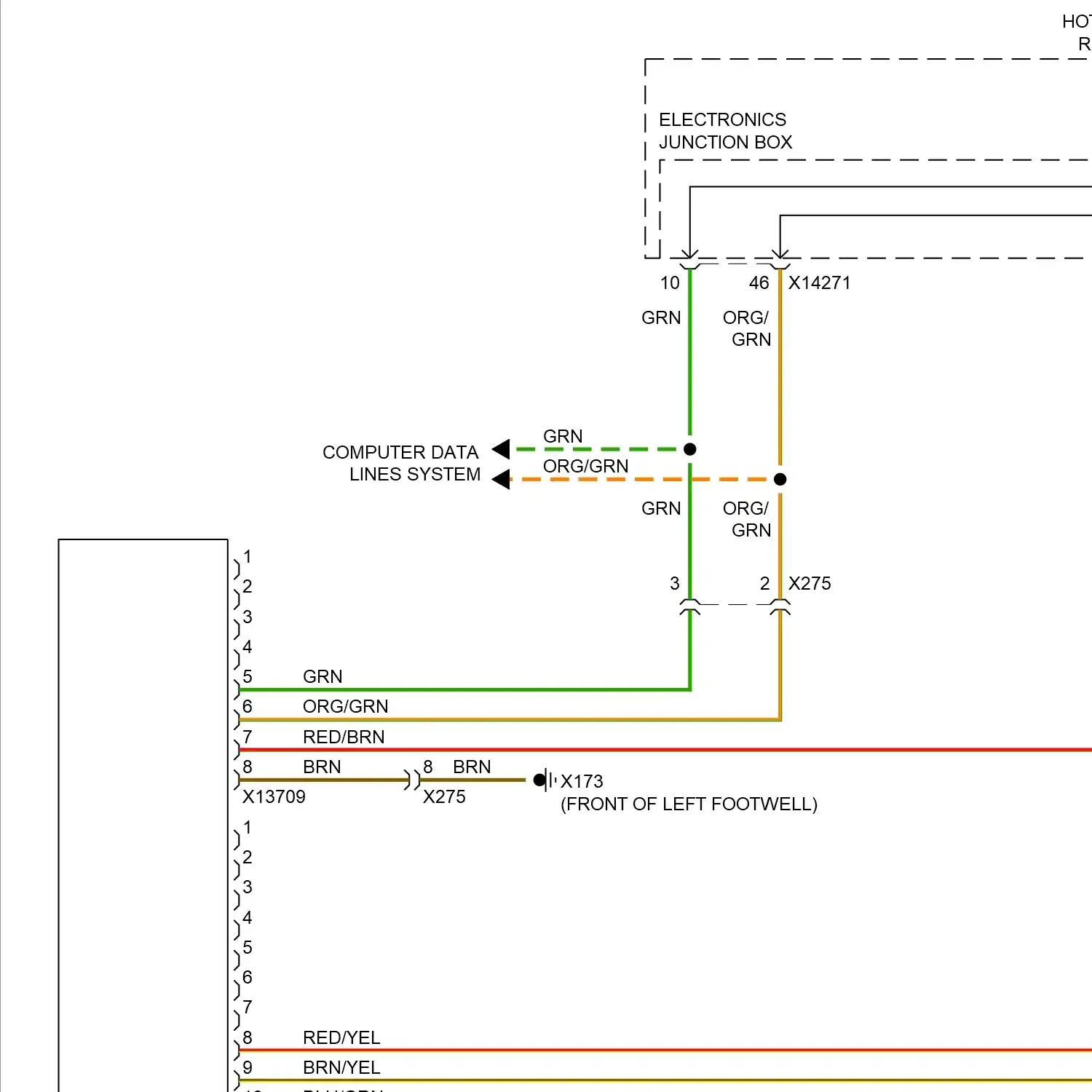Screen dimensions: 1092x1092
Task: Click the X275 label below the brown wire
Action: point(444,797)
